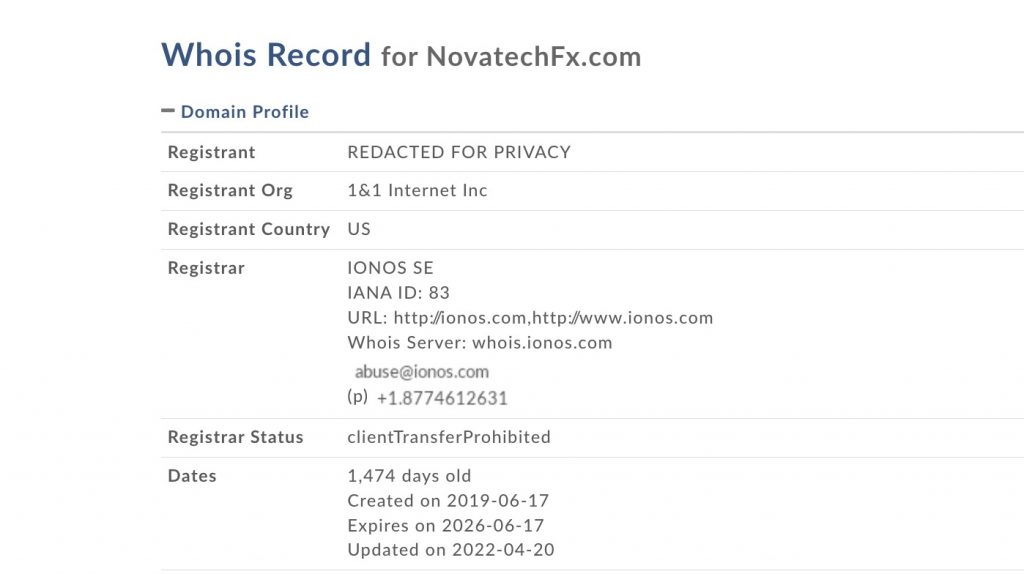
Task: Click the +1.8774612631 phone number image
Action: [x=442, y=398]
